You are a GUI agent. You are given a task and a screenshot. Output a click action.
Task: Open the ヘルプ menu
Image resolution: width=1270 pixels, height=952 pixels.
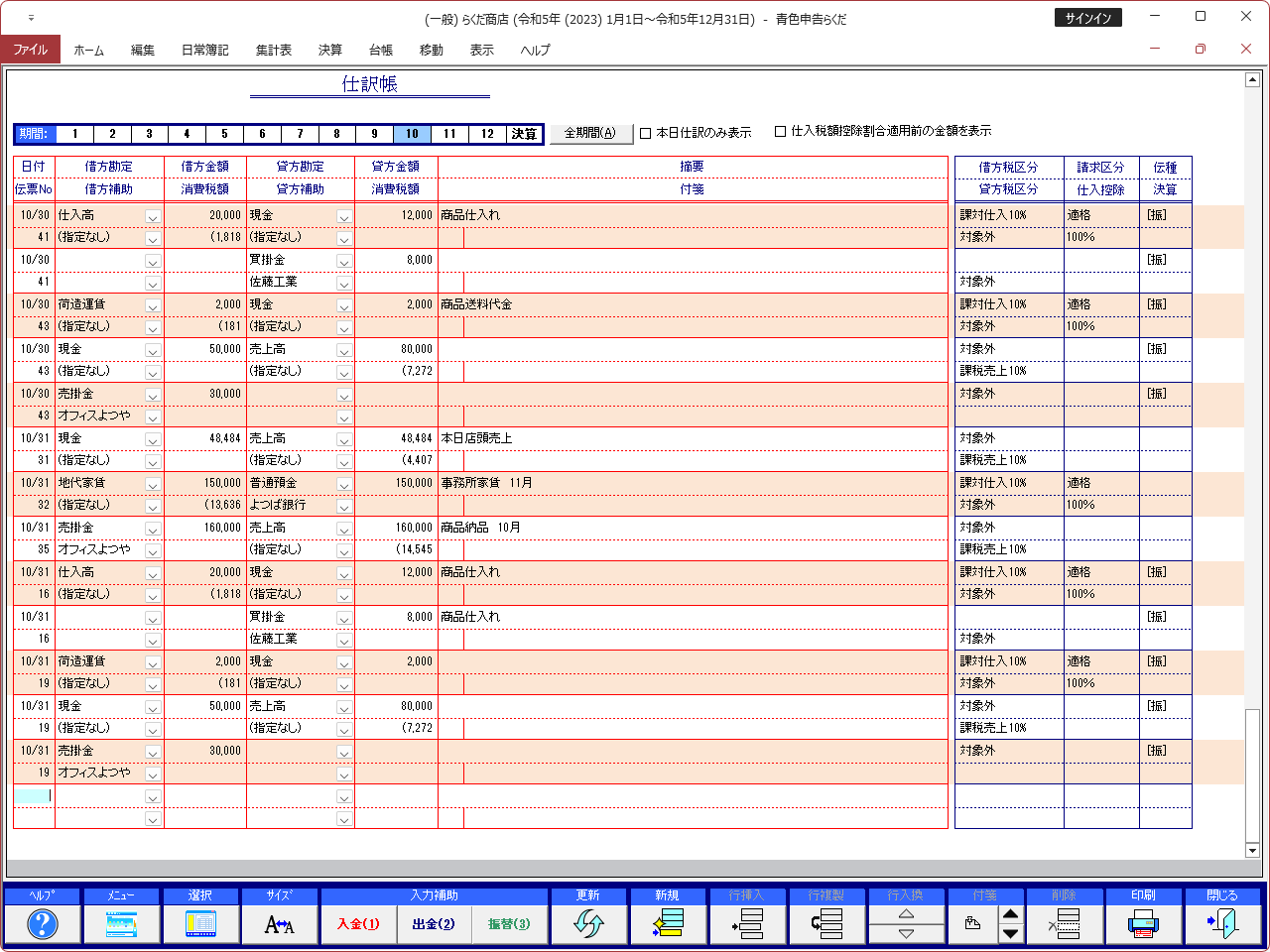(x=536, y=50)
